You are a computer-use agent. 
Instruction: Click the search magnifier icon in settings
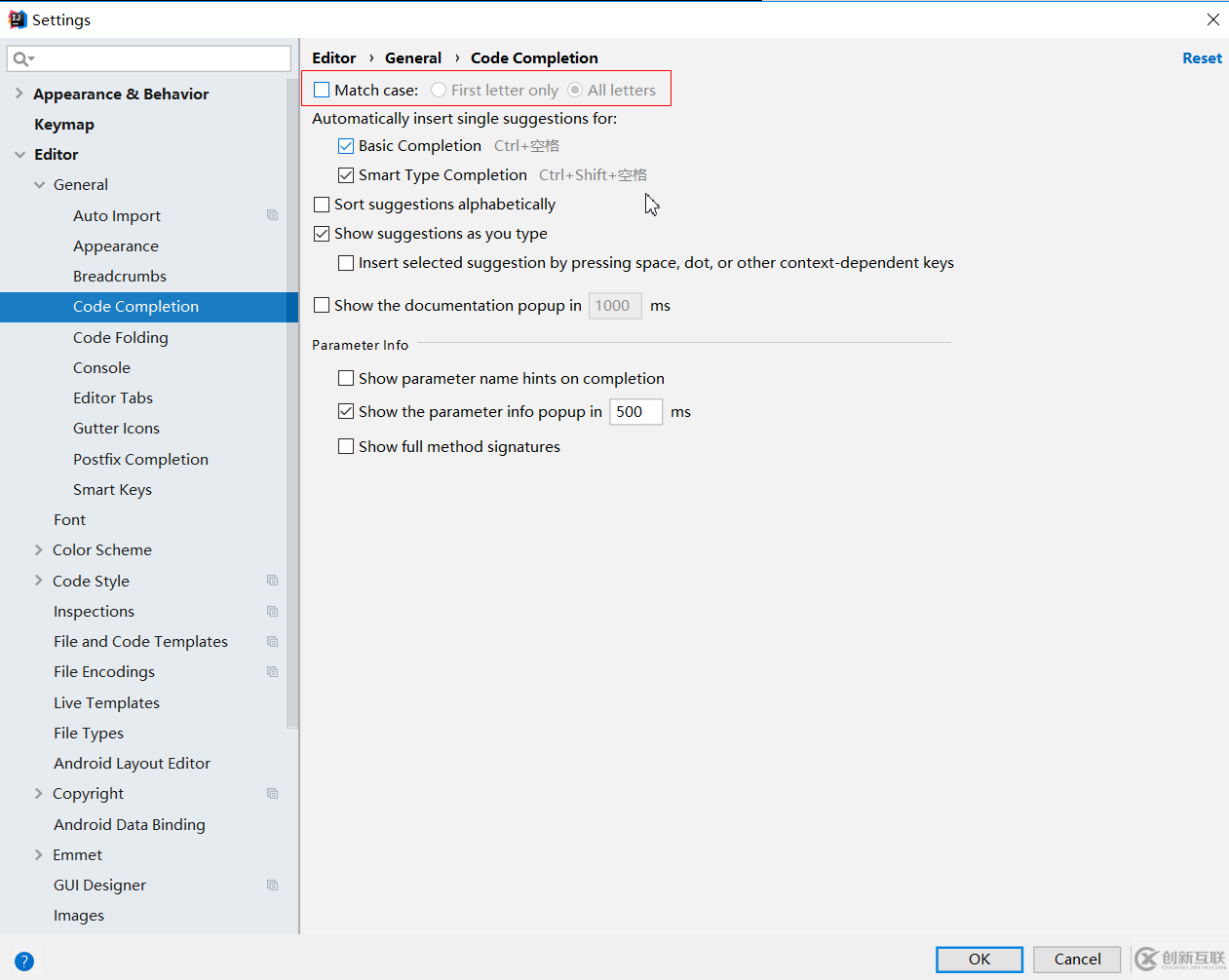coord(21,59)
